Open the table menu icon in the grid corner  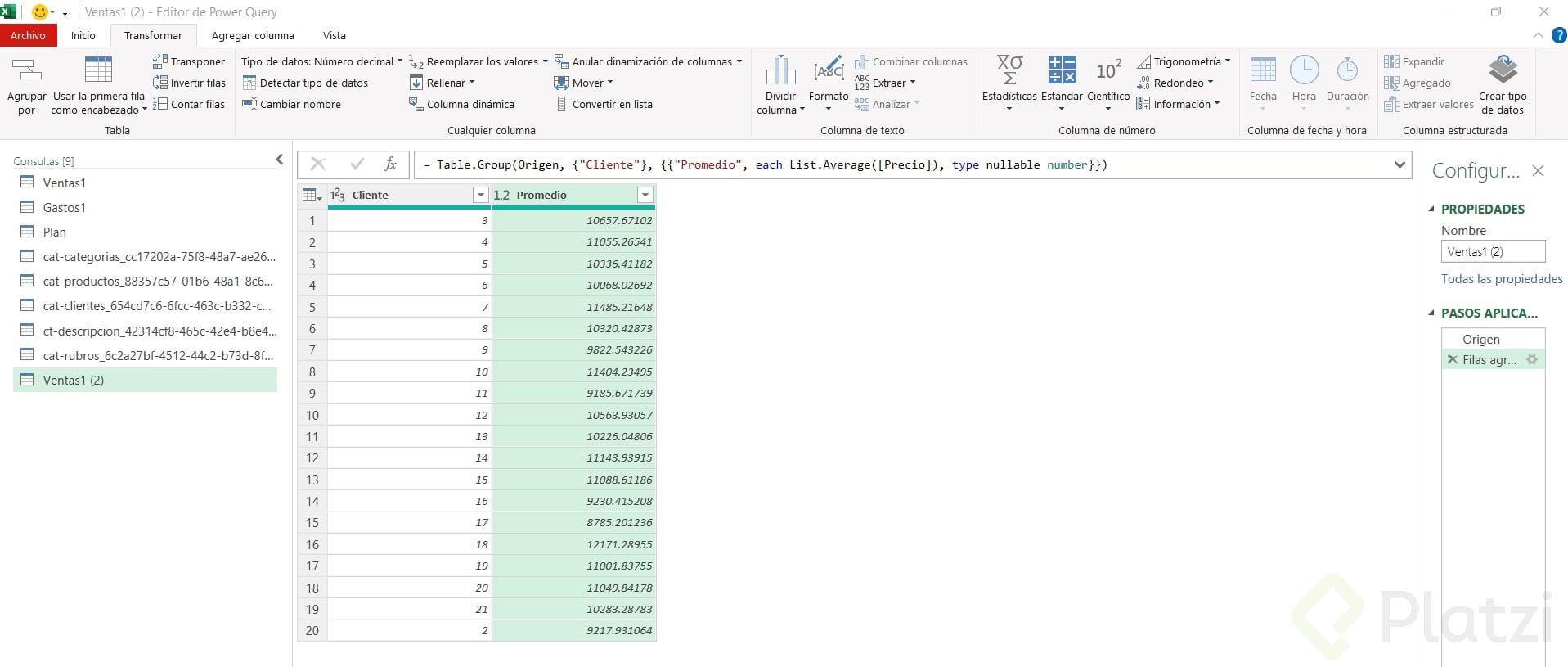point(312,195)
